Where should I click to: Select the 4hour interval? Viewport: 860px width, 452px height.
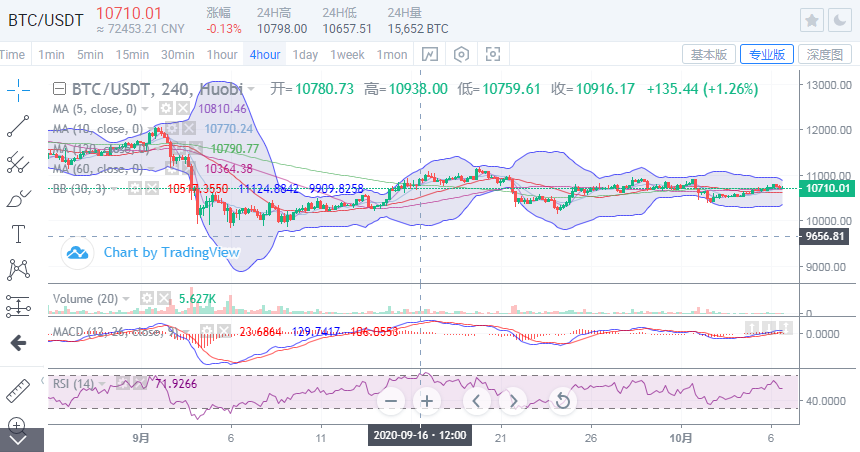(265, 54)
